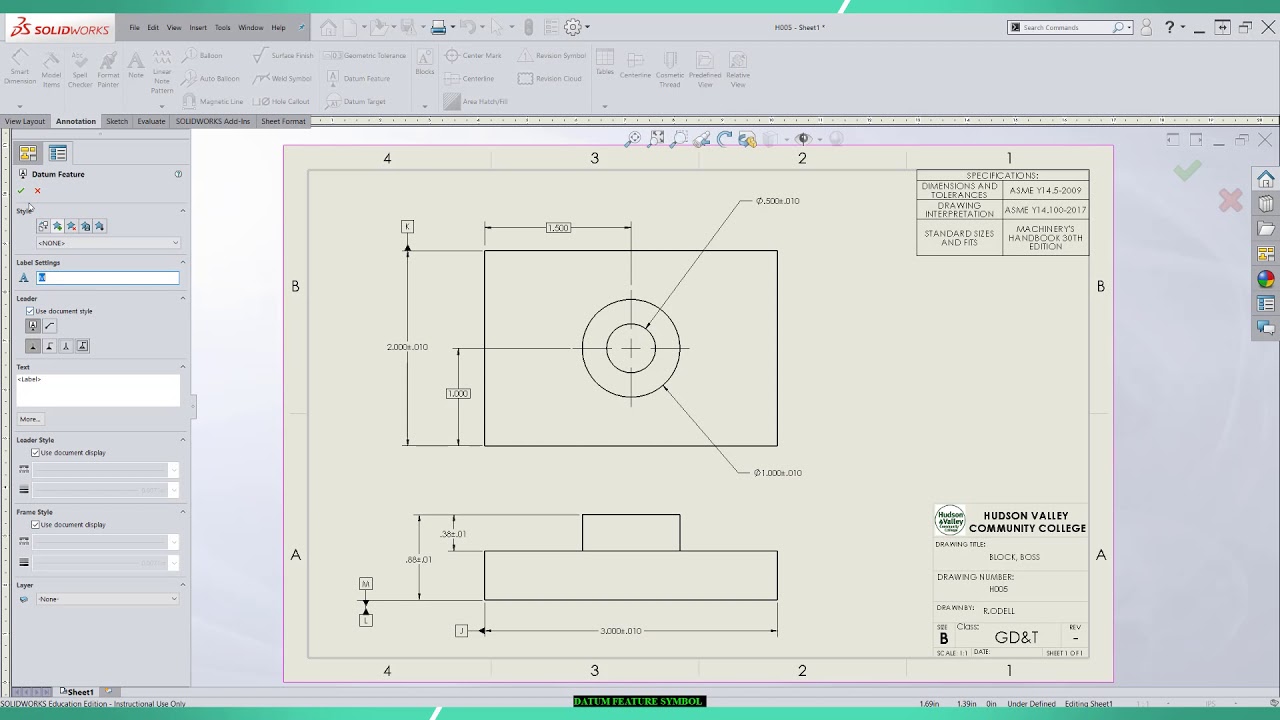Run the Spell Checker
Screen dimensions: 1280x720
pyautogui.click(x=80, y=70)
